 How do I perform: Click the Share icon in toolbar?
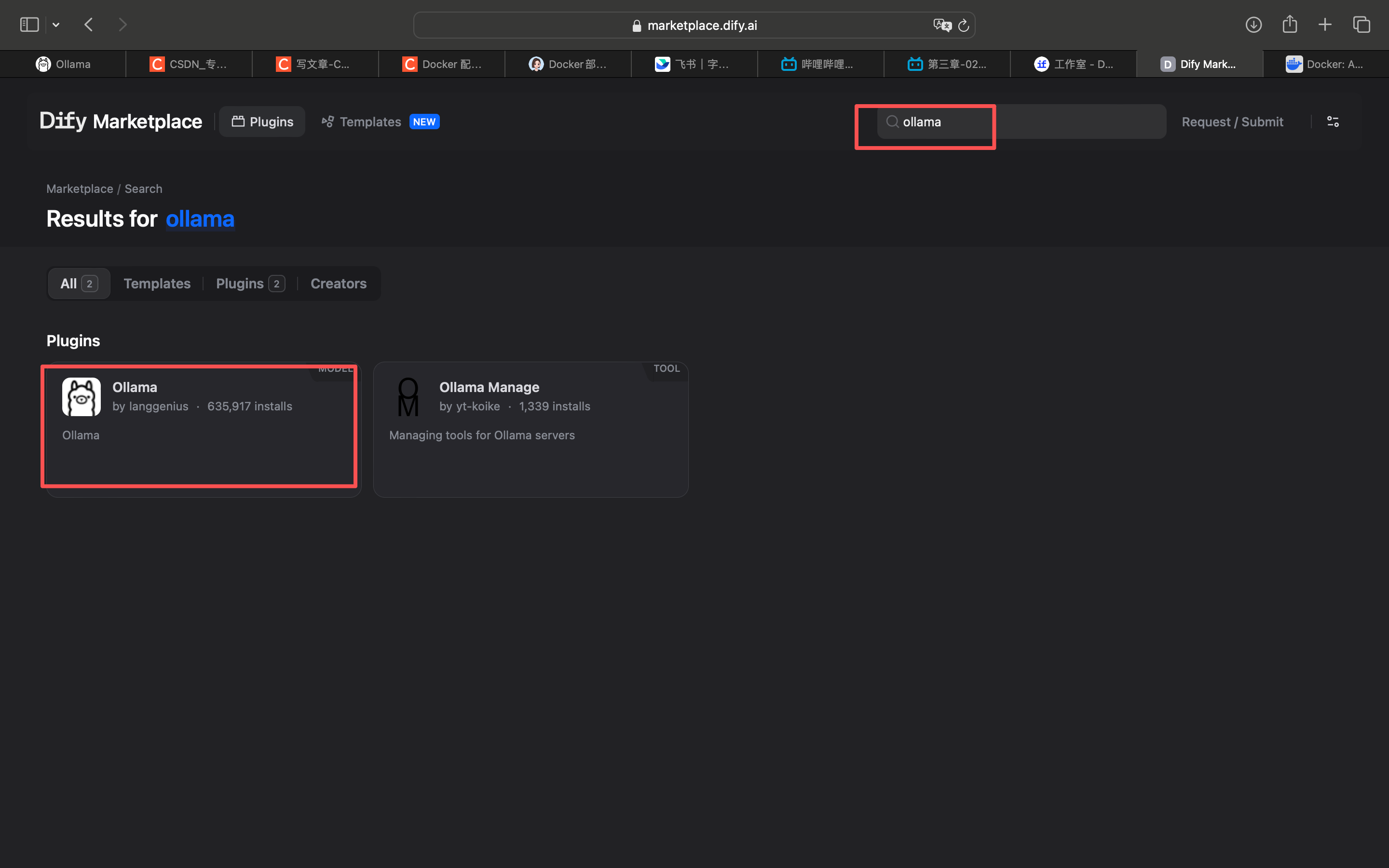[1290, 24]
